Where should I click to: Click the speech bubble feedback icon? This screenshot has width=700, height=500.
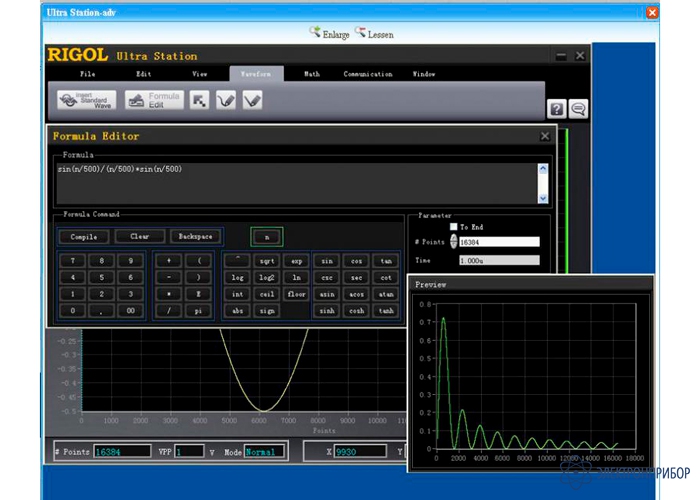(578, 109)
